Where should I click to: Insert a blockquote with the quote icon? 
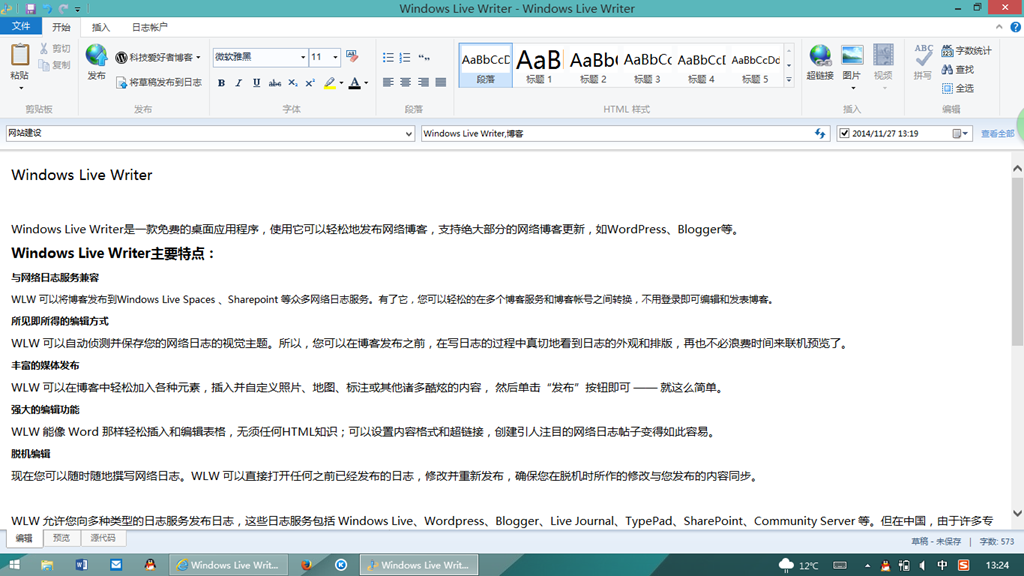click(424, 57)
